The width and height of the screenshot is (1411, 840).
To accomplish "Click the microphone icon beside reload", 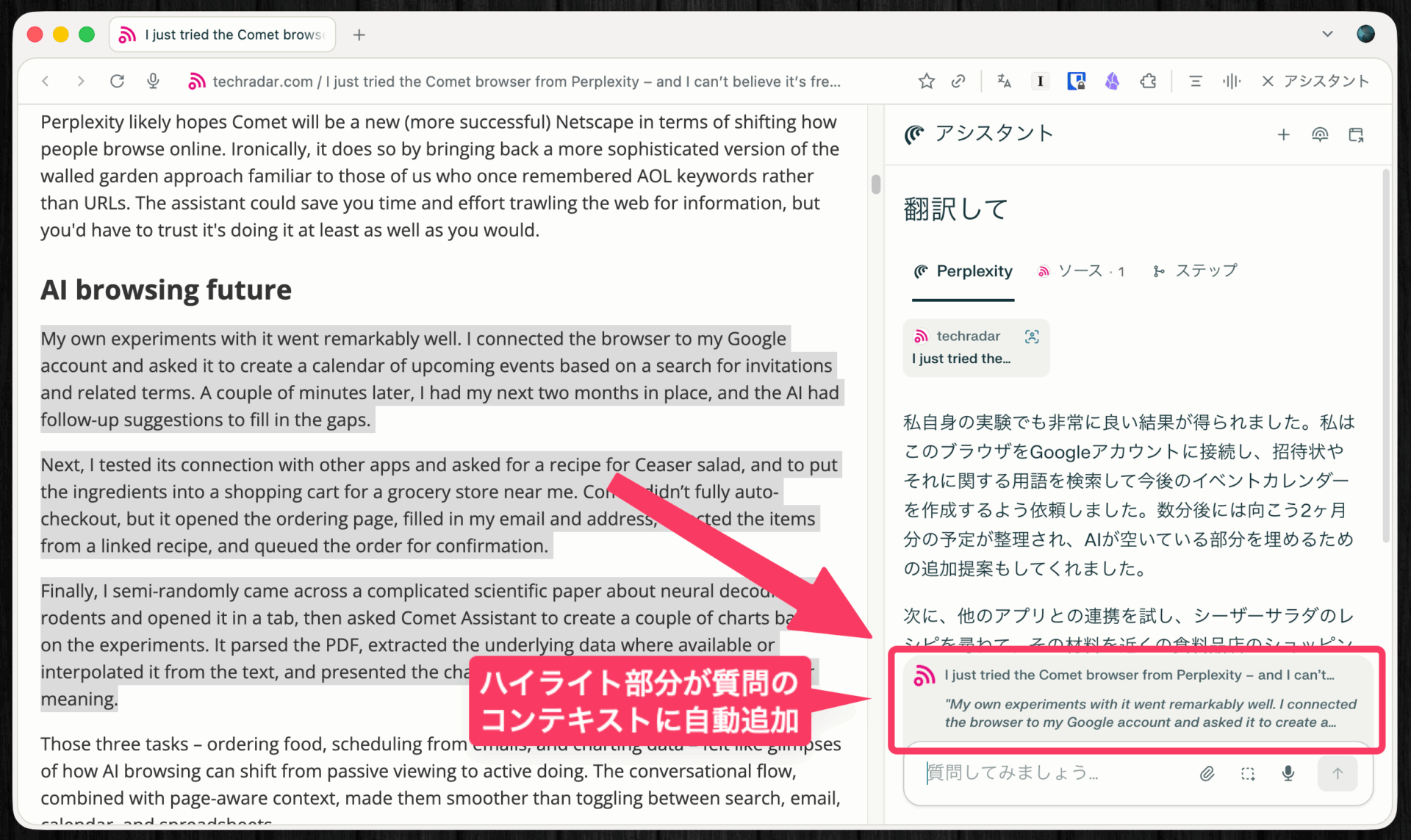I will [153, 82].
